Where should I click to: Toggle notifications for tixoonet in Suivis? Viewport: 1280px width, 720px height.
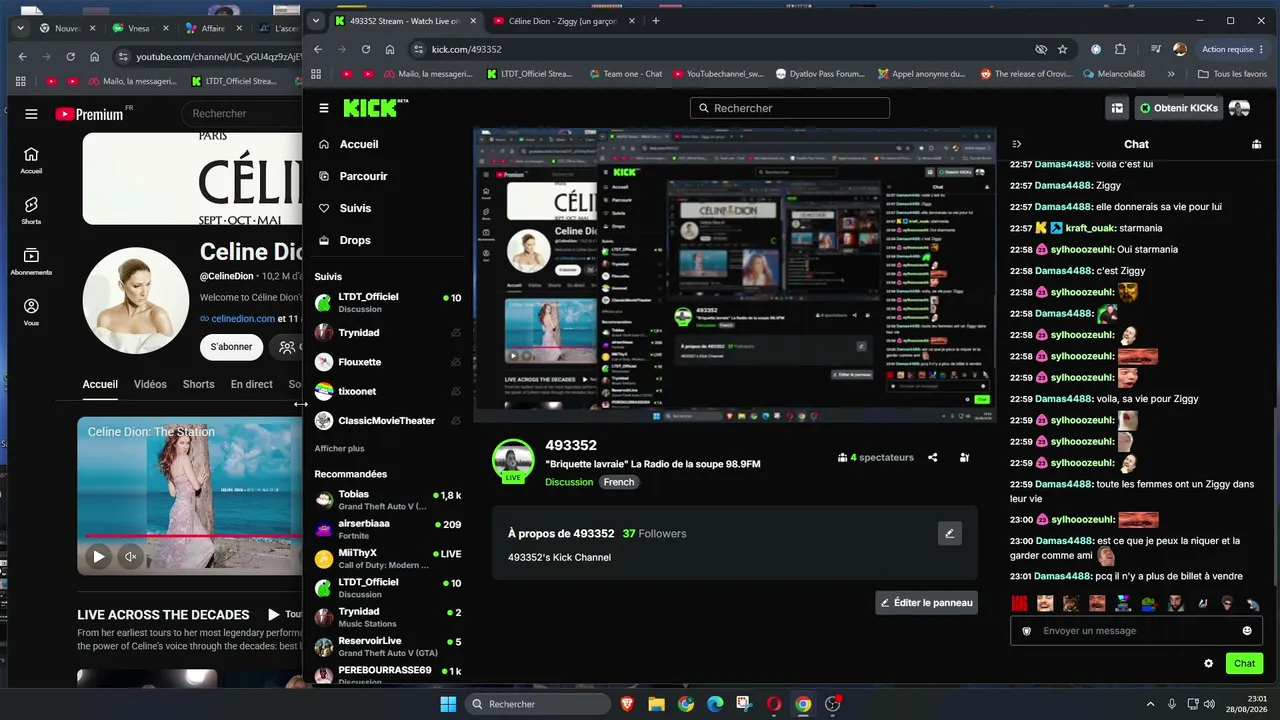[456, 391]
